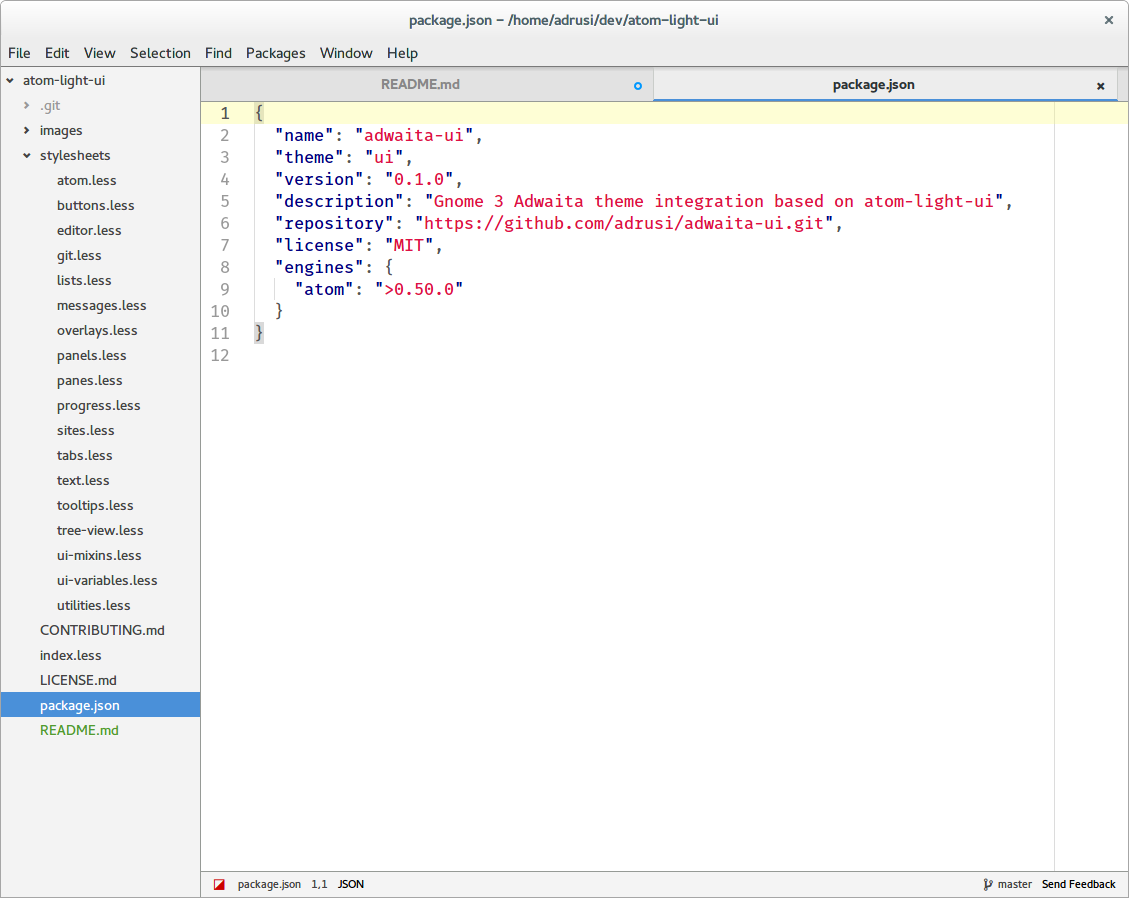Expand the images folder

click(x=27, y=130)
